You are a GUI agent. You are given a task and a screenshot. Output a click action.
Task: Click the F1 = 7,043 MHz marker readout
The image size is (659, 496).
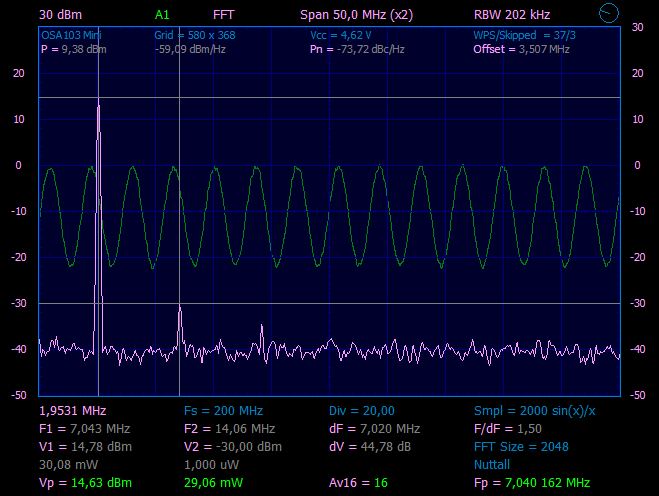pyautogui.click(x=84, y=429)
